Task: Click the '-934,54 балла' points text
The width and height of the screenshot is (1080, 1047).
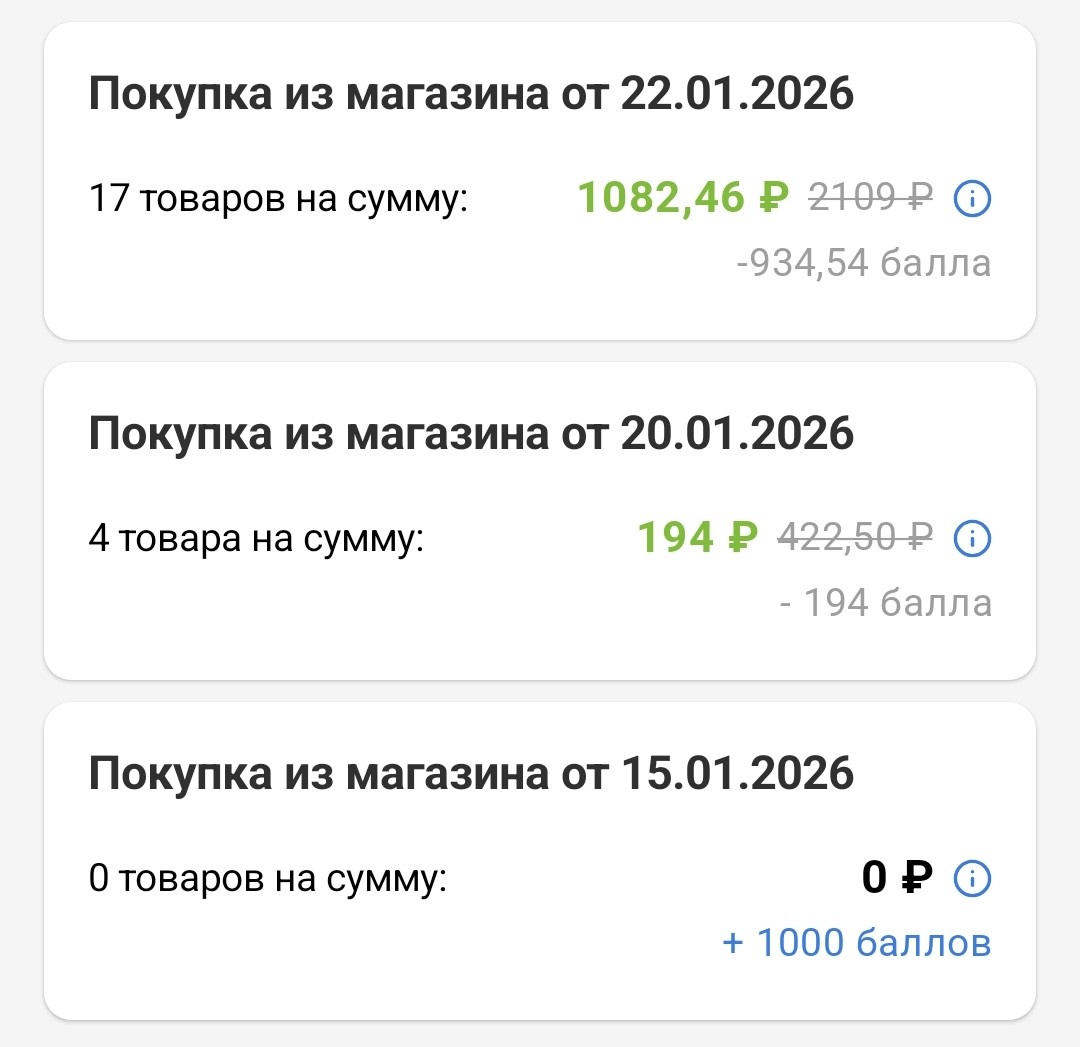Action: 863,263
